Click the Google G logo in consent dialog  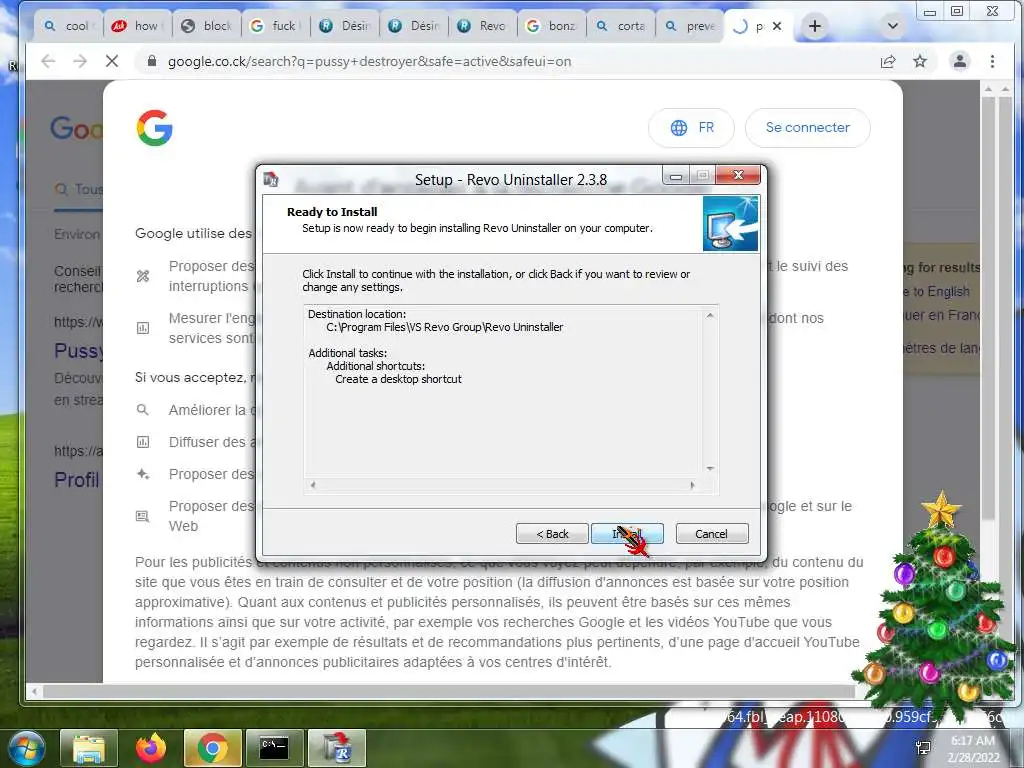155,127
